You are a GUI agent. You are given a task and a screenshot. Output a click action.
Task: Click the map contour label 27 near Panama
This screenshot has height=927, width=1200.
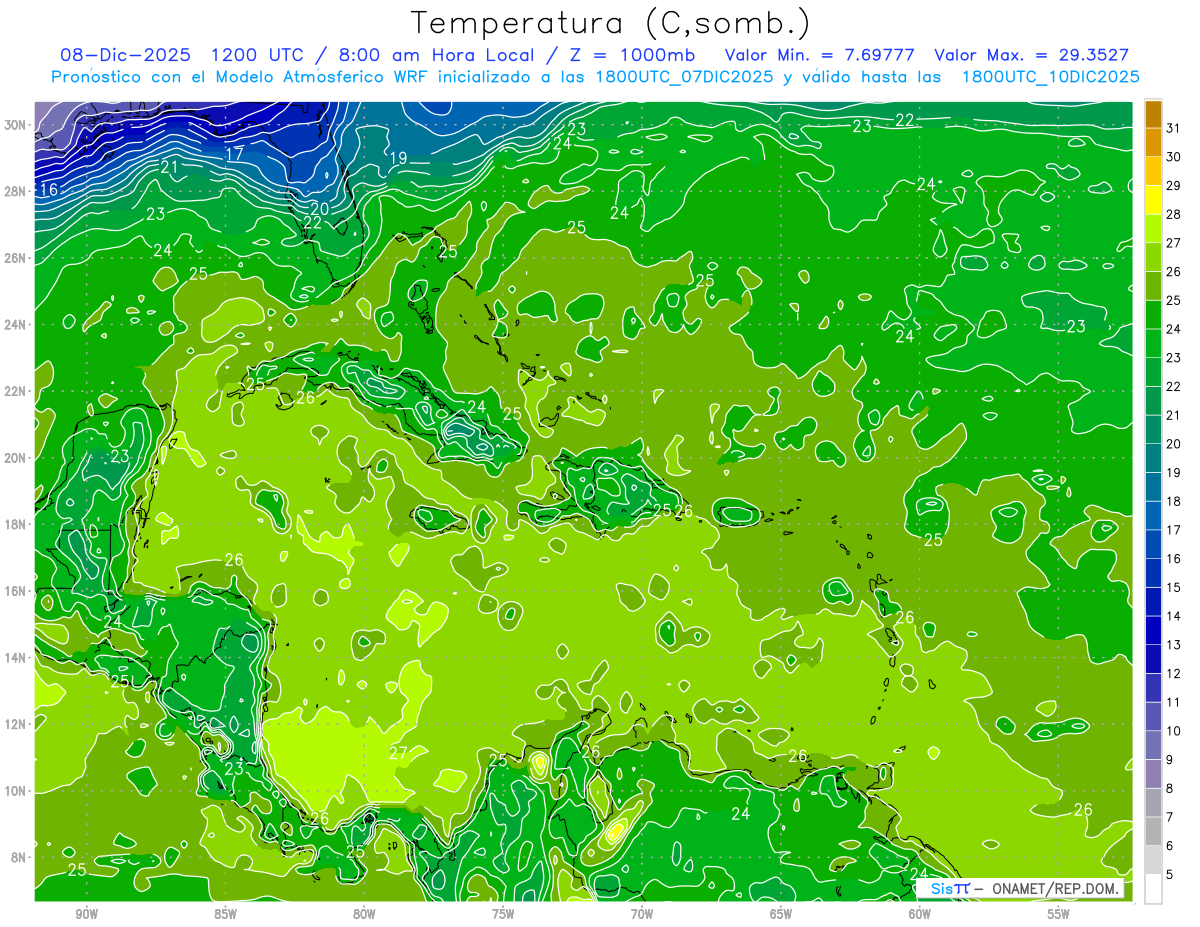coord(398,752)
